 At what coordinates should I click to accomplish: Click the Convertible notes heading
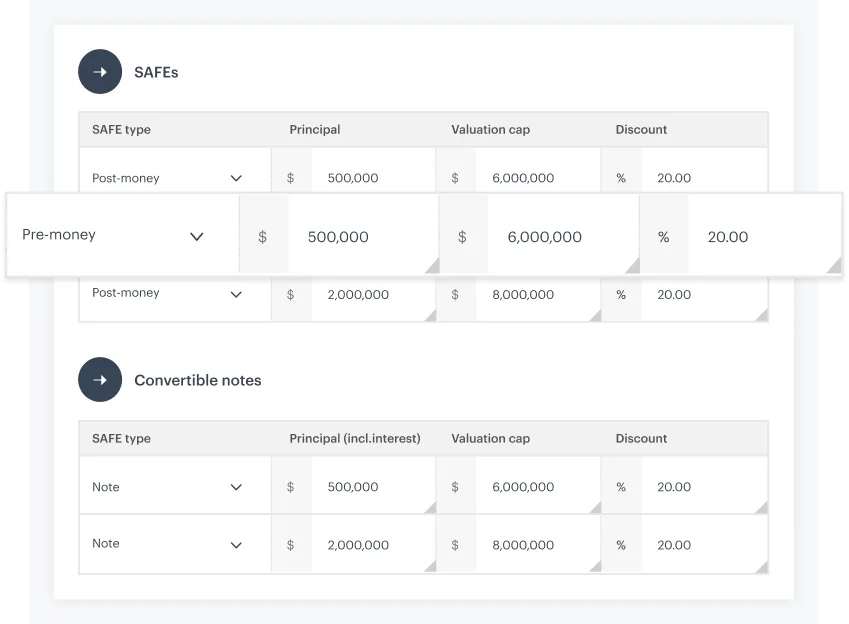[x=198, y=380]
